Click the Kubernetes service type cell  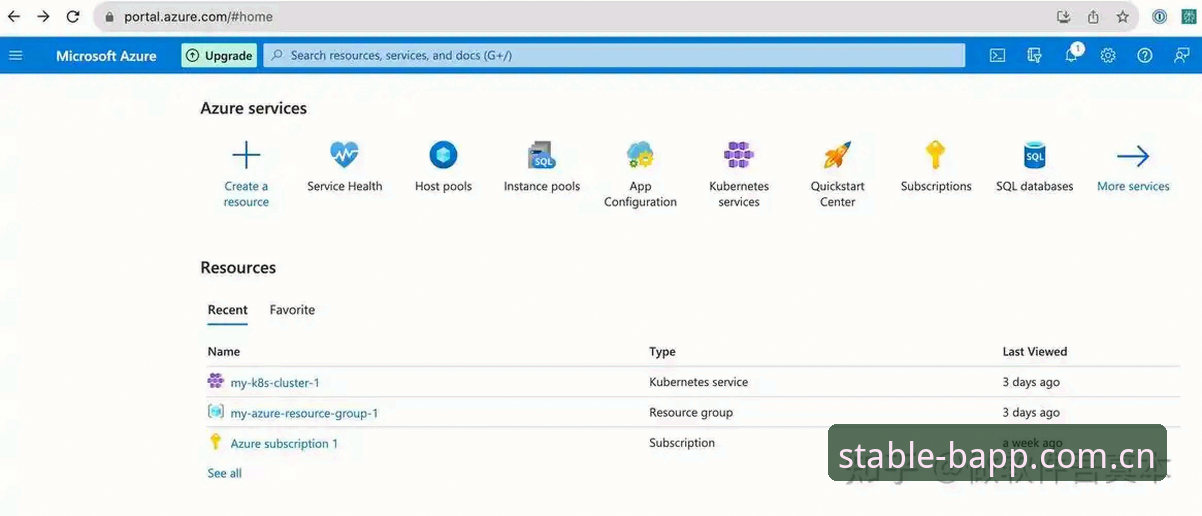coord(698,382)
